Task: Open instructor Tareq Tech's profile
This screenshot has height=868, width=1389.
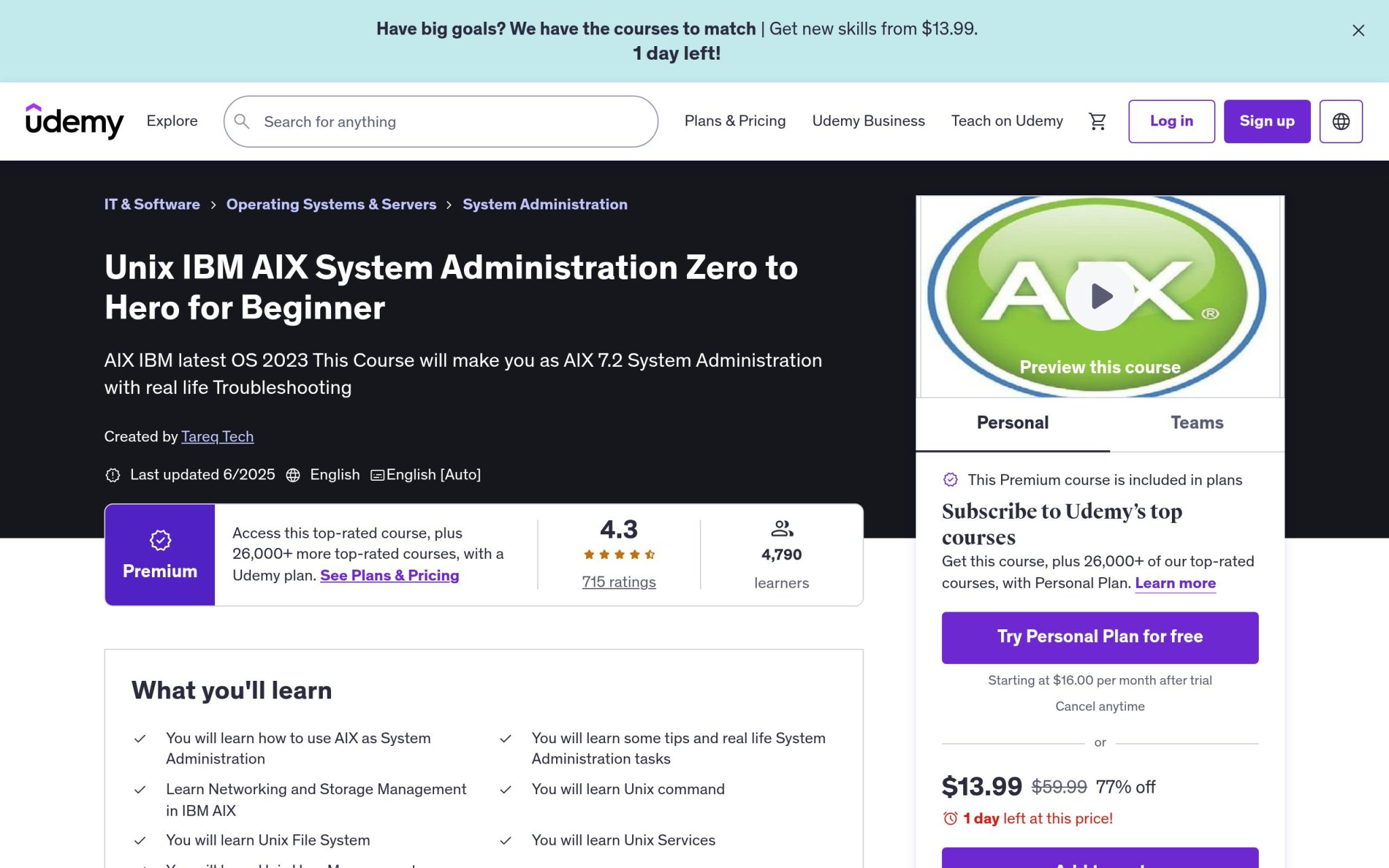Action: (217, 436)
